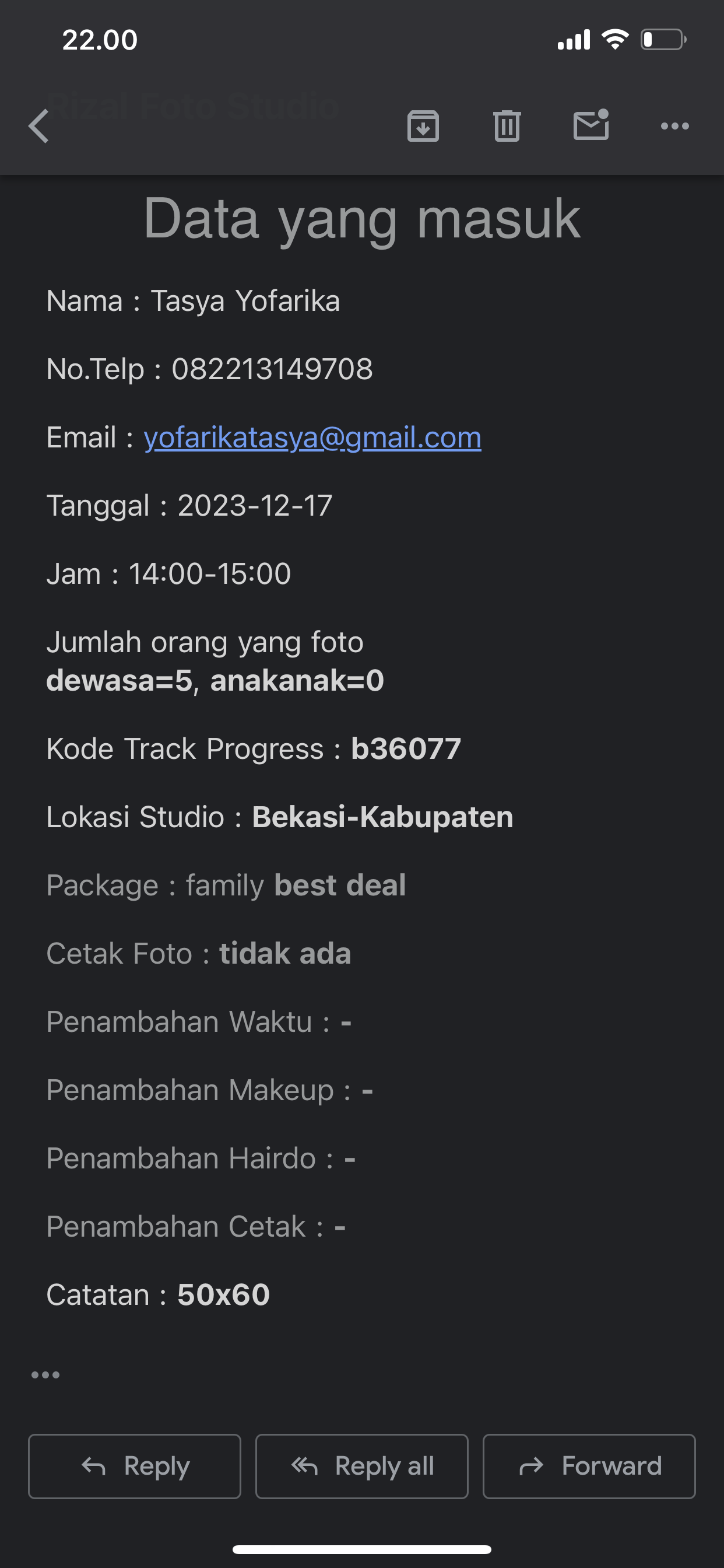Delete the email with trash icon
The height and width of the screenshot is (1568, 724).
(507, 127)
